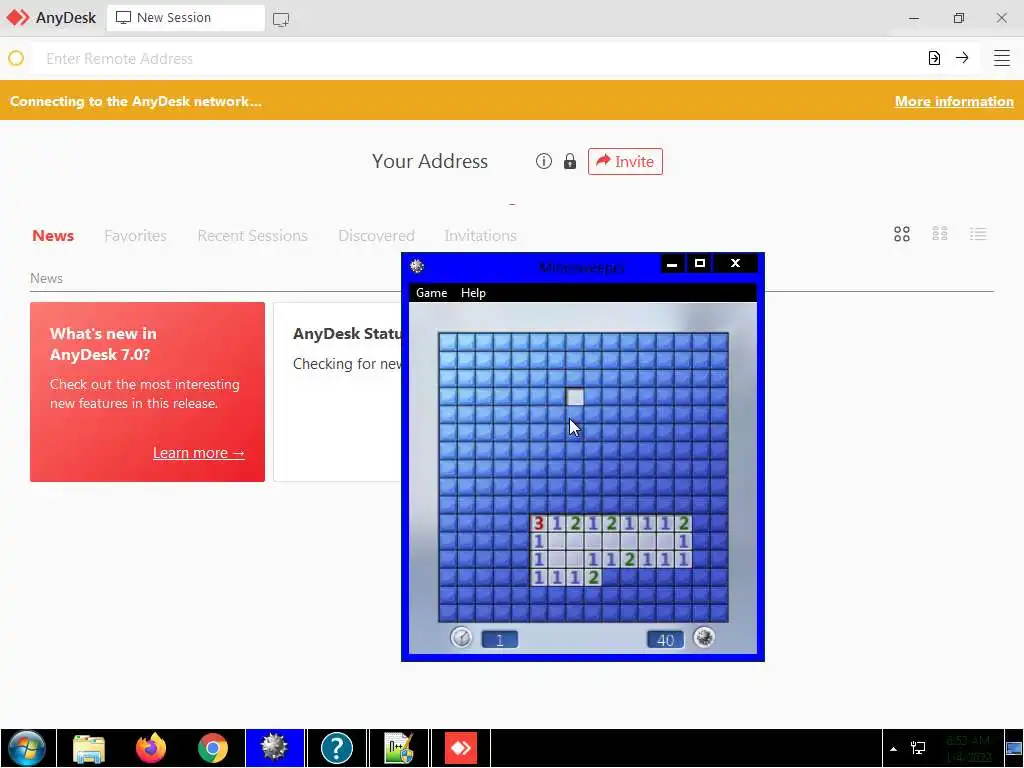Click the taskbar clock

click(x=969, y=748)
